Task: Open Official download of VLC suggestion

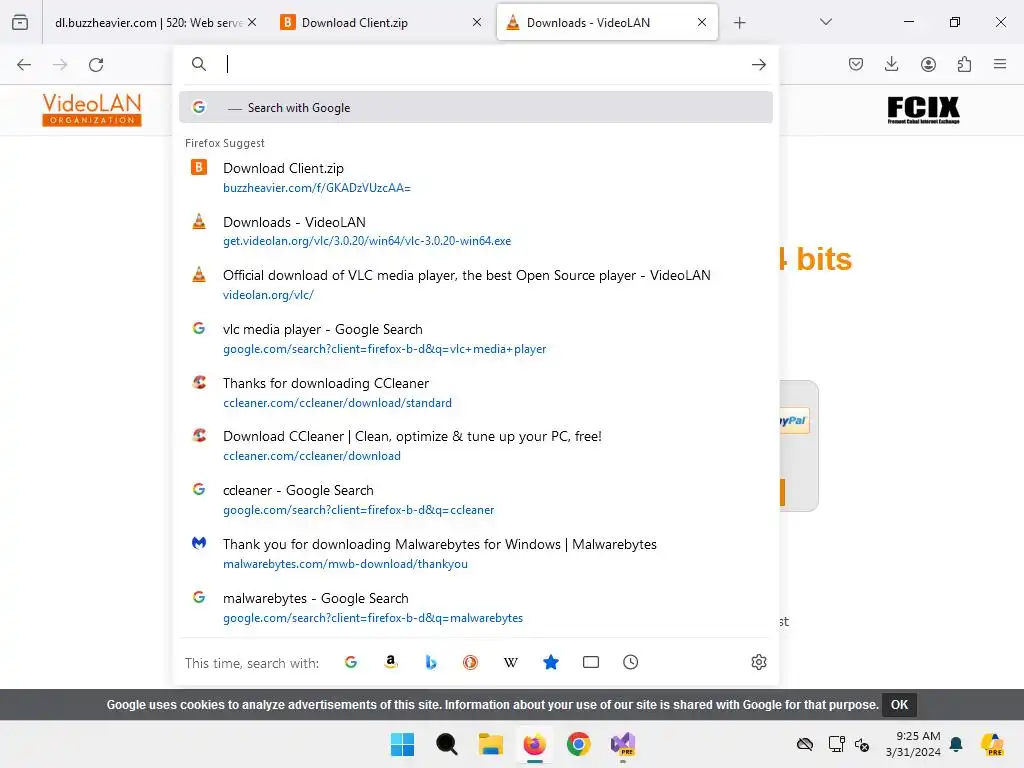Action: (475, 285)
